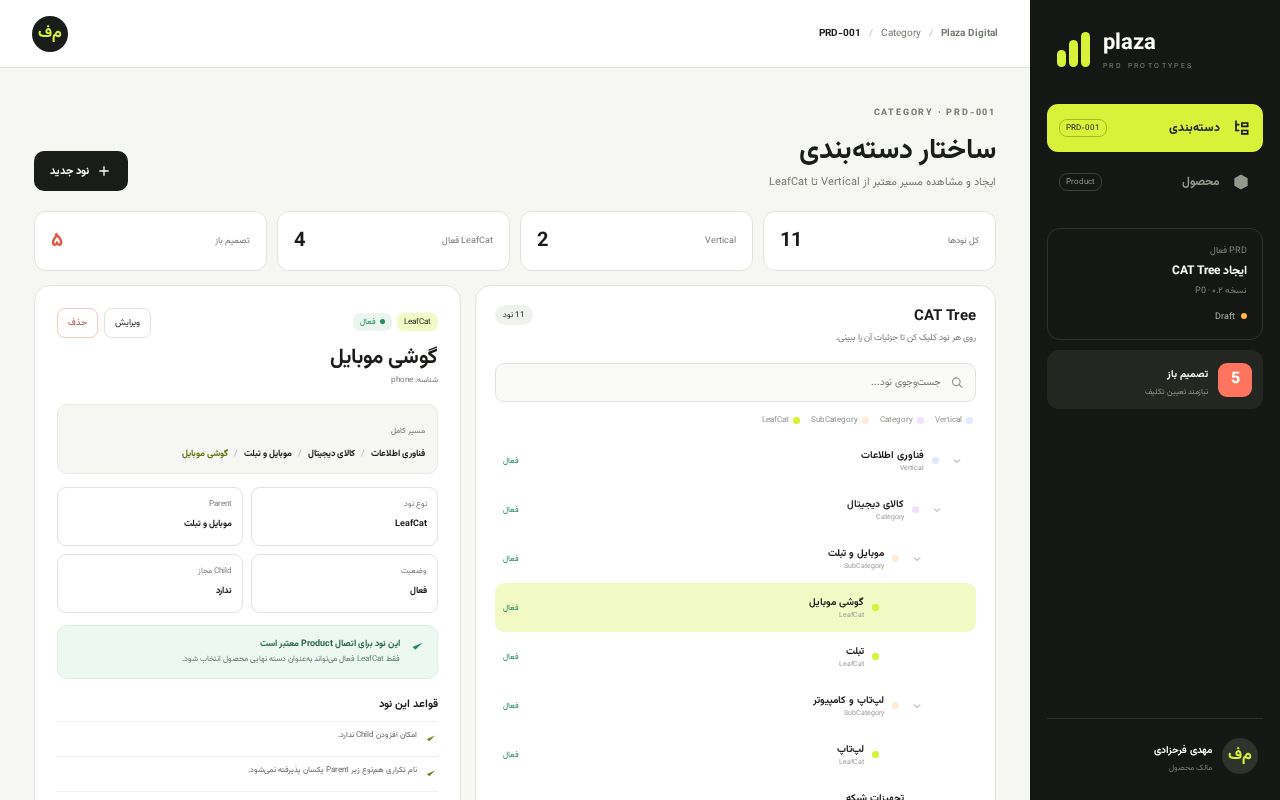The width and height of the screenshot is (1280, 800).
Task: Click the red 5 badge on تصمیم باز
Action: pos(1235,379)
